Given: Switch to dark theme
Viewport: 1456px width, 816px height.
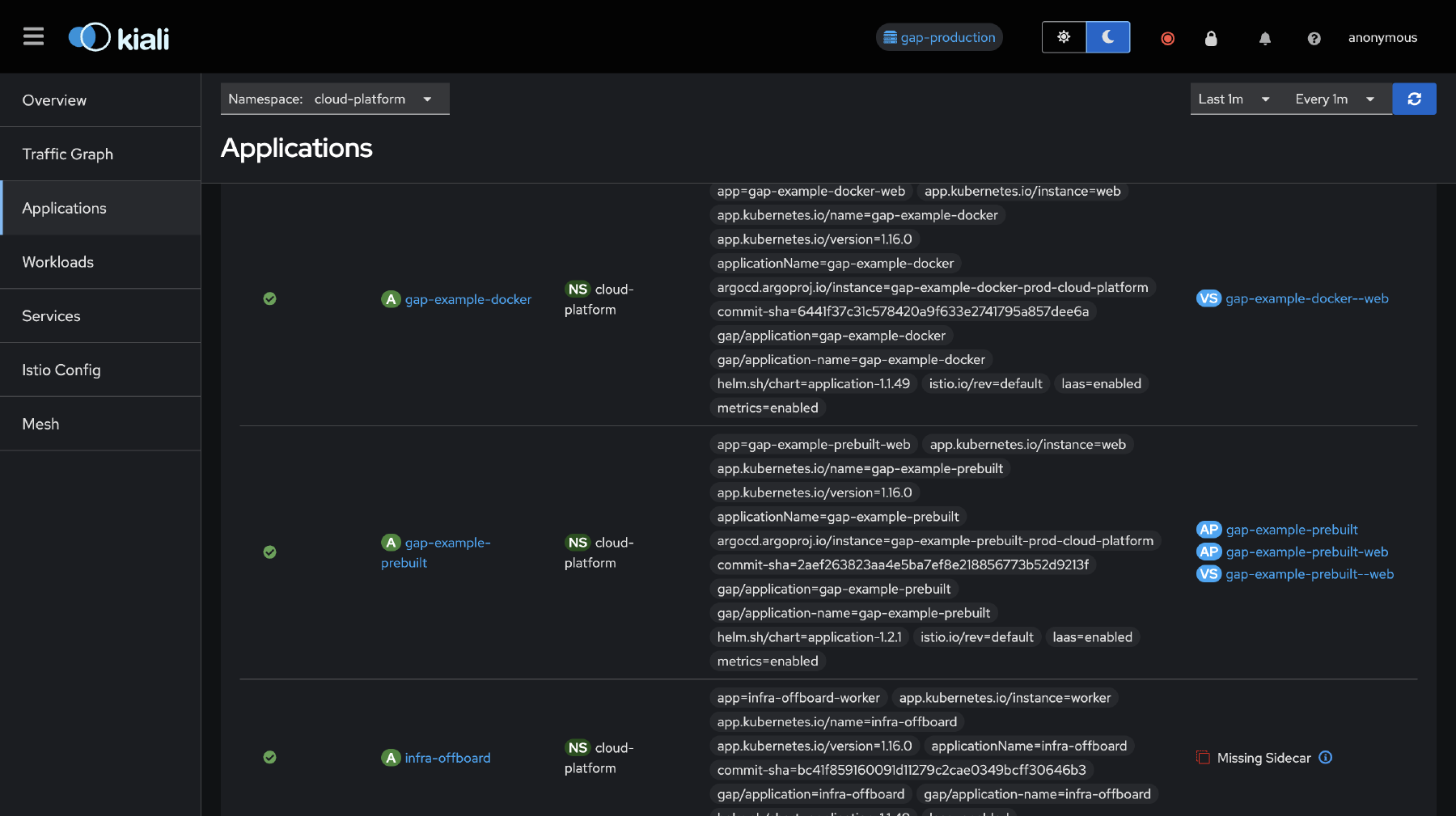Looking at the screenshot, I should pyautogui.click(x=1108, y=37).
